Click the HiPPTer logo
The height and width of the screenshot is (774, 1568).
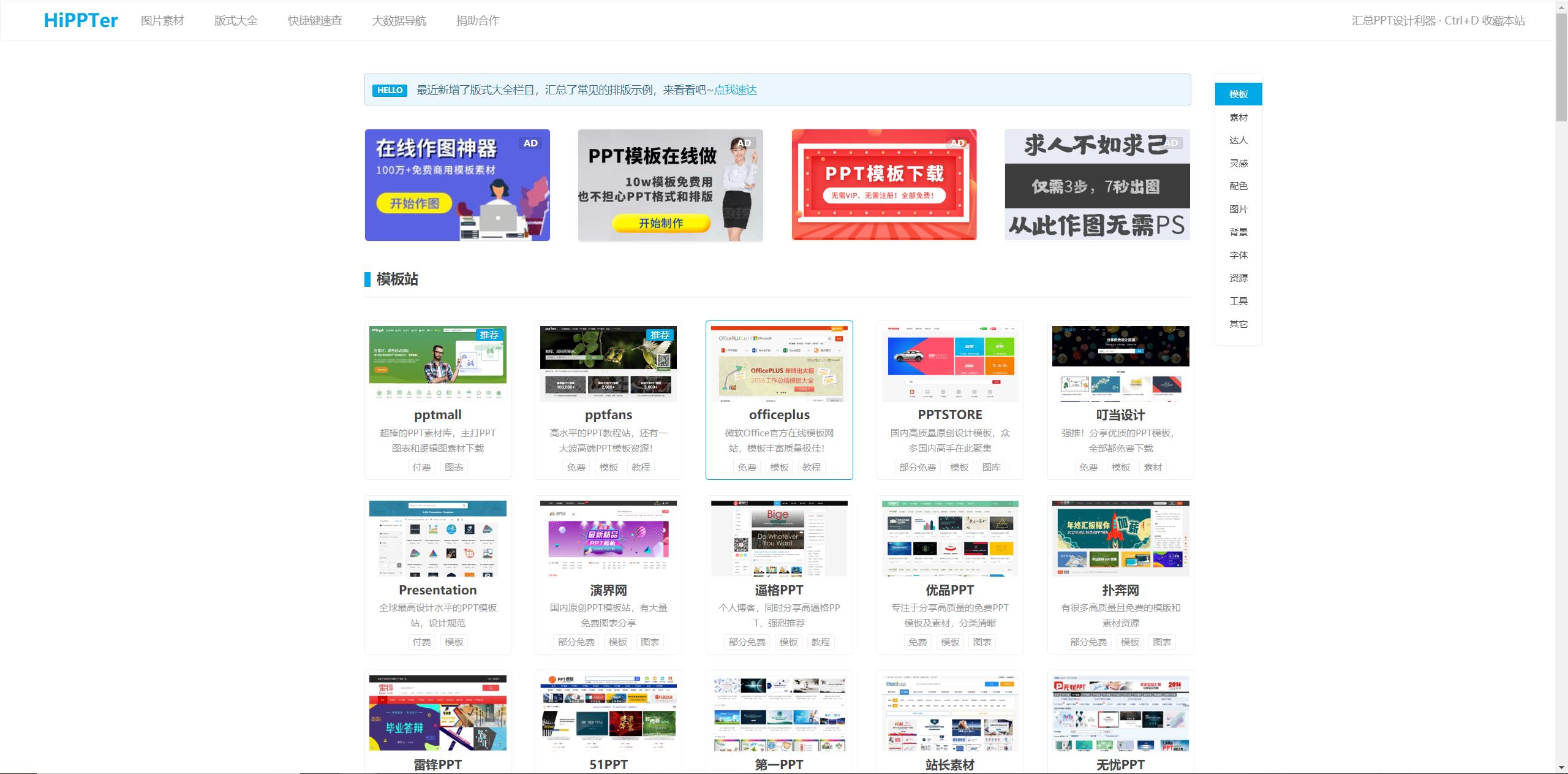(80, 20)
